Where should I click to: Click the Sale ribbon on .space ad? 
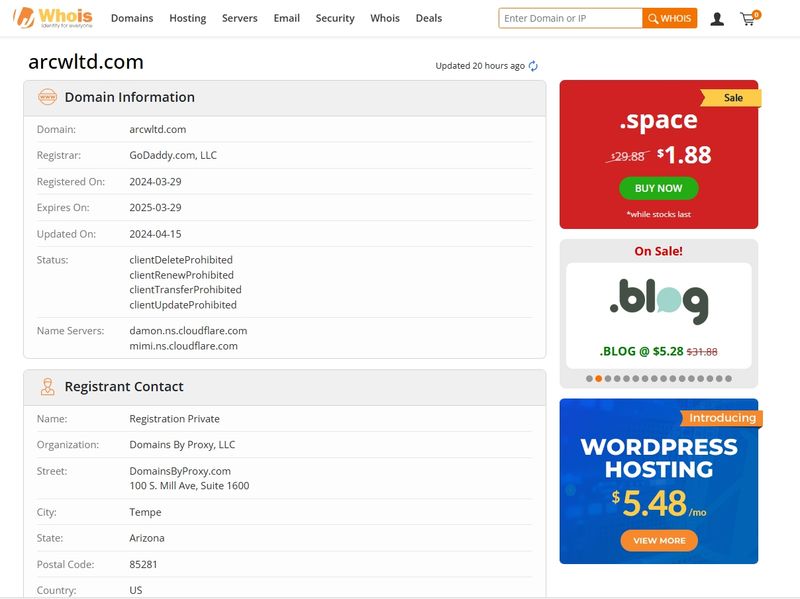(x=731, y=97)
